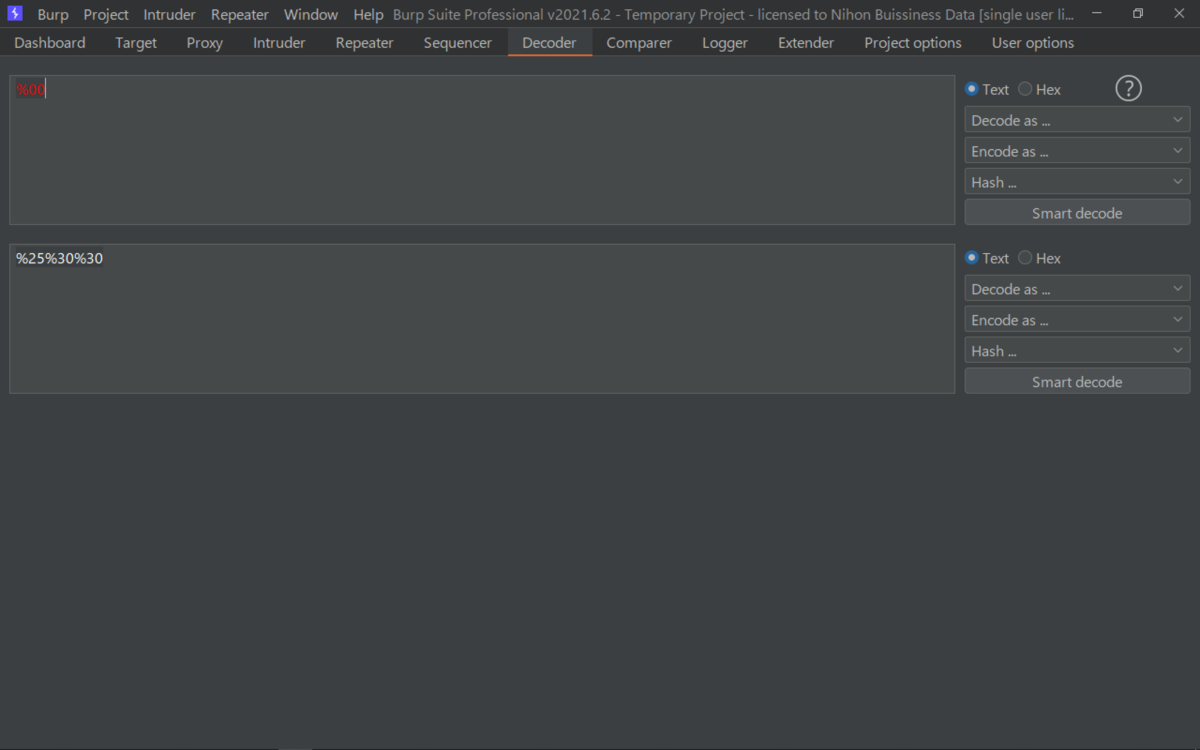Switch to the Intruder tab

(x=279, y=43)
